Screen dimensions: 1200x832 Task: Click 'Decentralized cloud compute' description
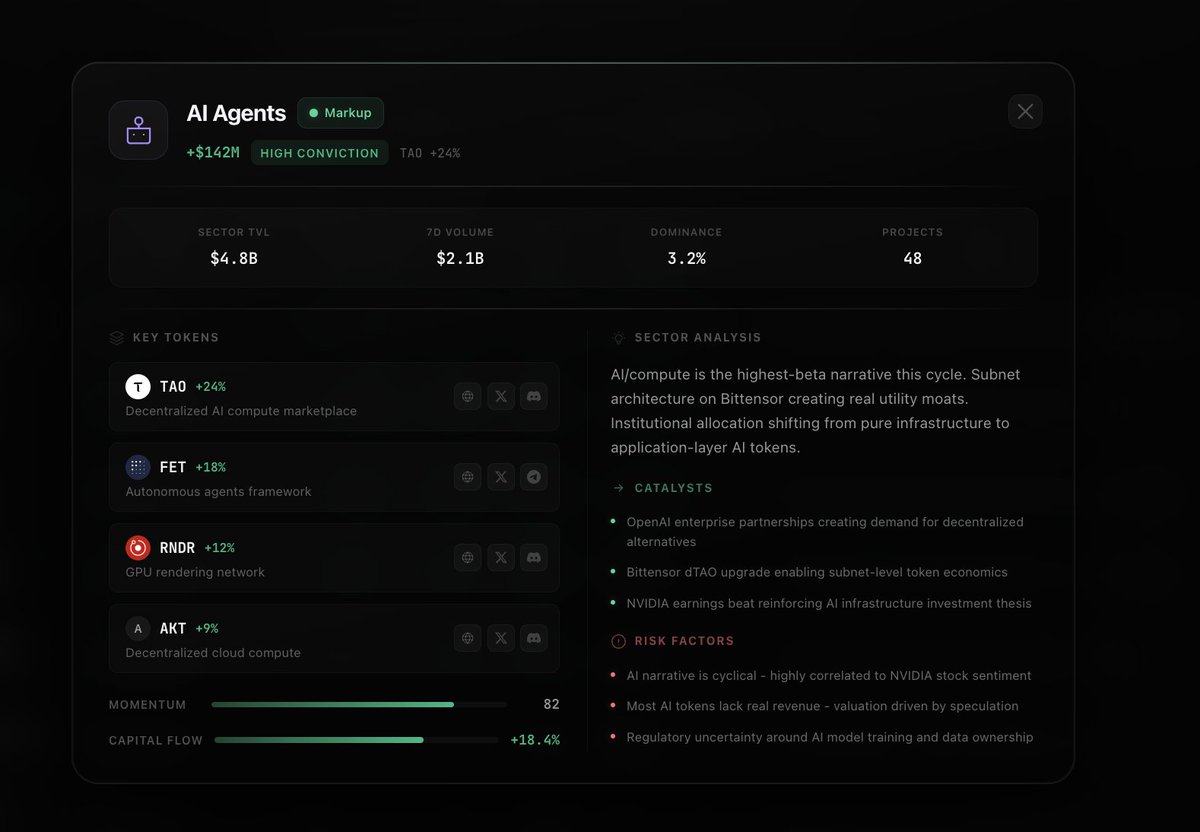pyautogui.click(x=213, y=652)
